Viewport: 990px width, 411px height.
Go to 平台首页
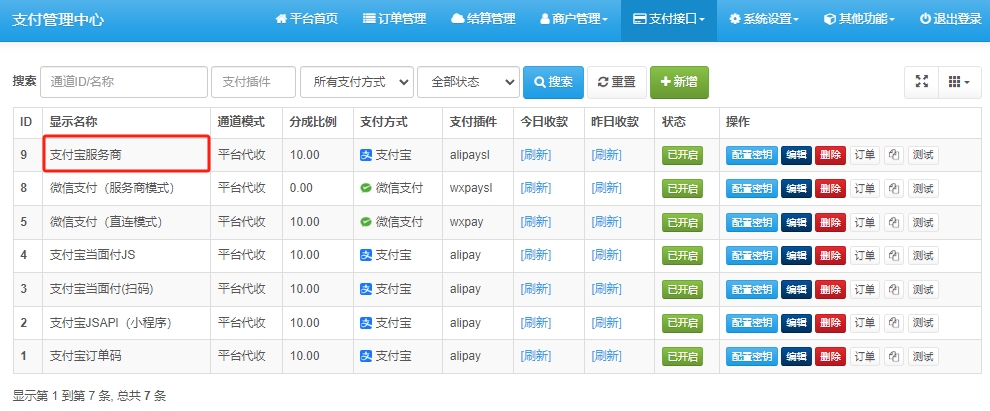[307, 19]
